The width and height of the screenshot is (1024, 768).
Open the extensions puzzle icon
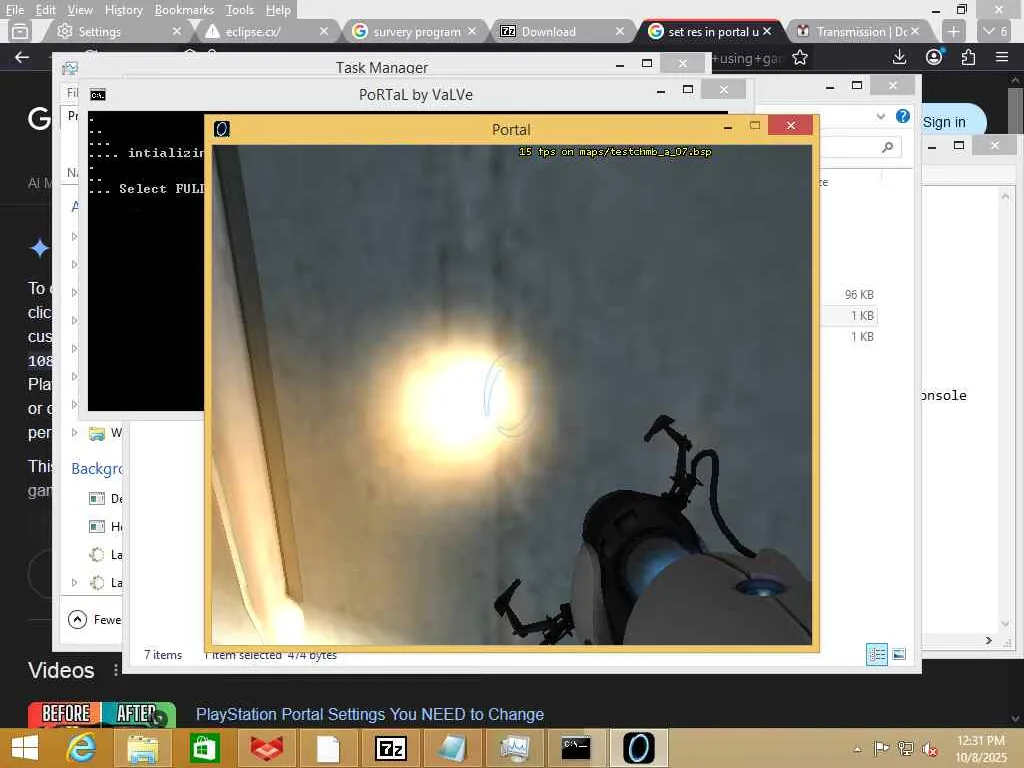click(968, 57)
